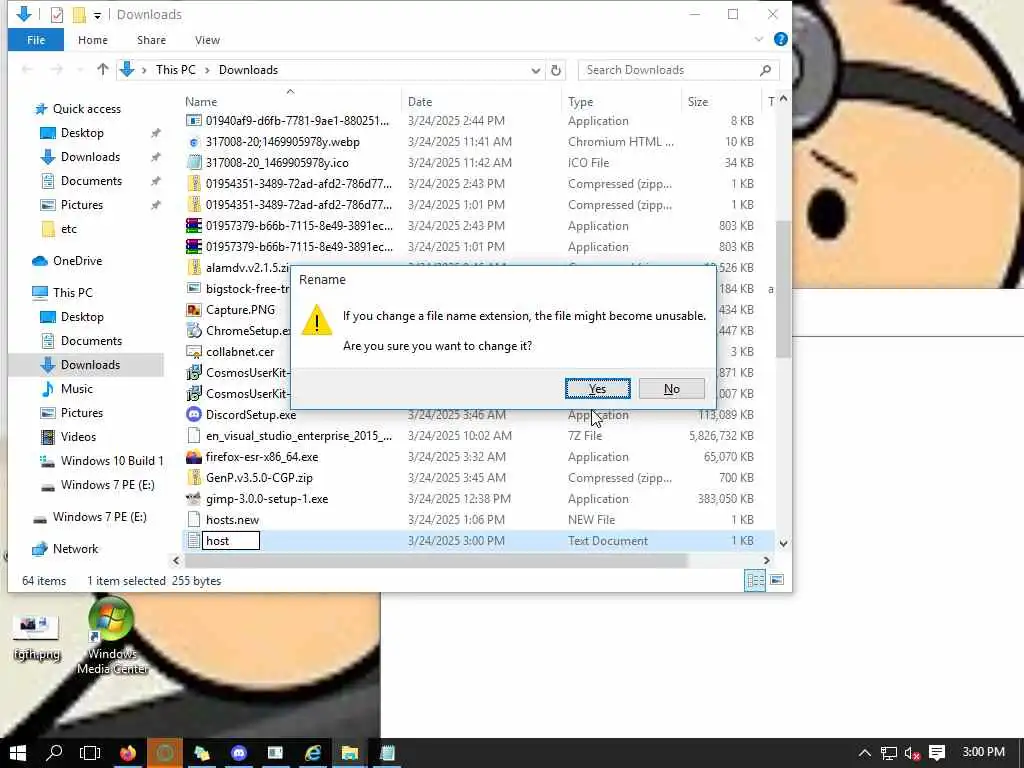
Task: Select the firefox-esr-x86_64.exe icon
Action: tap(194, 456)
